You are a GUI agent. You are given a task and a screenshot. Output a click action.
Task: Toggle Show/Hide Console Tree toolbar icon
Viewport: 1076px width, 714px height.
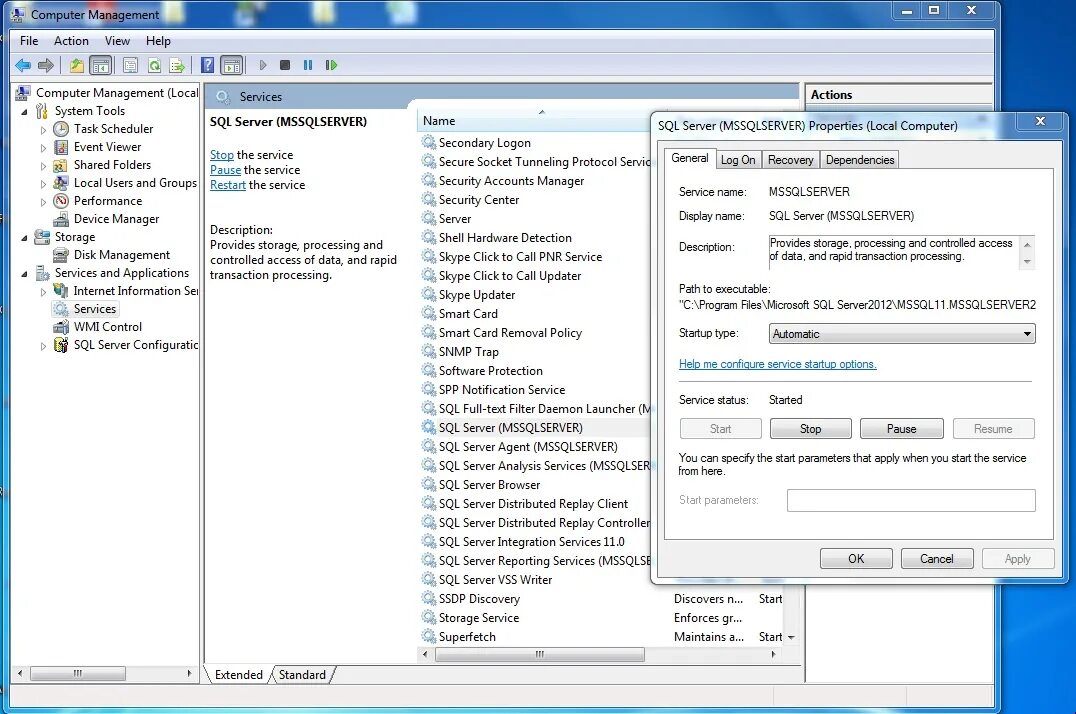[101, 65]
